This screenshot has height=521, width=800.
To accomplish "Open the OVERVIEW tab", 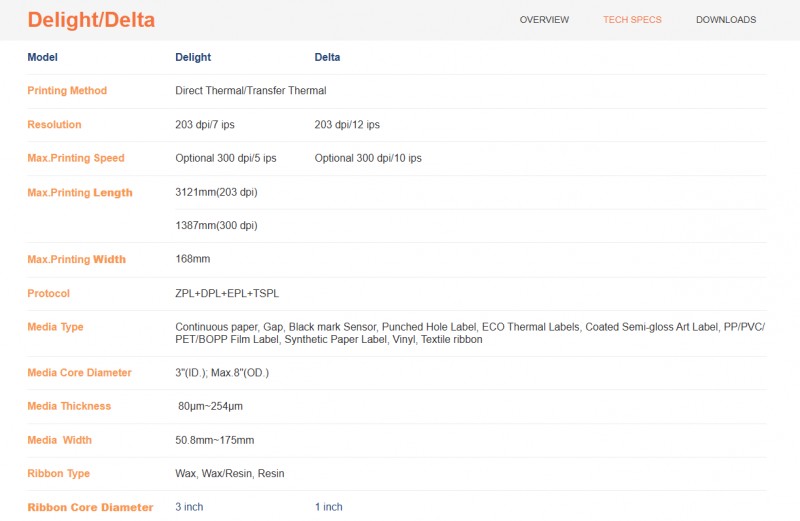I will pyautogui.click(x=544, y=20).
